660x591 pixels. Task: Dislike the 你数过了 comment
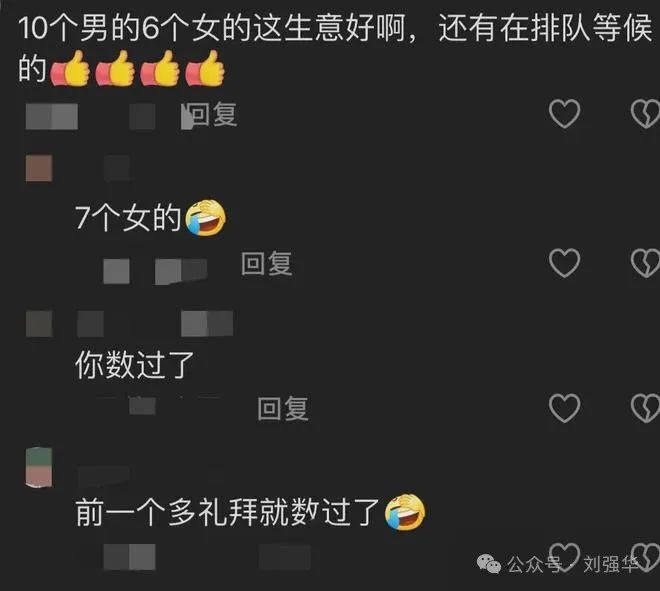tap(645, 408)
